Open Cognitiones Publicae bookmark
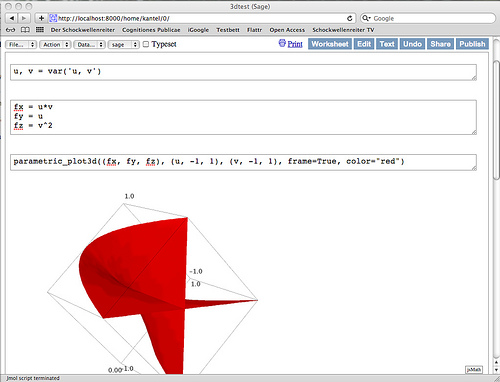This screenshot has height=382, width=500. pyautogui.click(x=151, y=30)
